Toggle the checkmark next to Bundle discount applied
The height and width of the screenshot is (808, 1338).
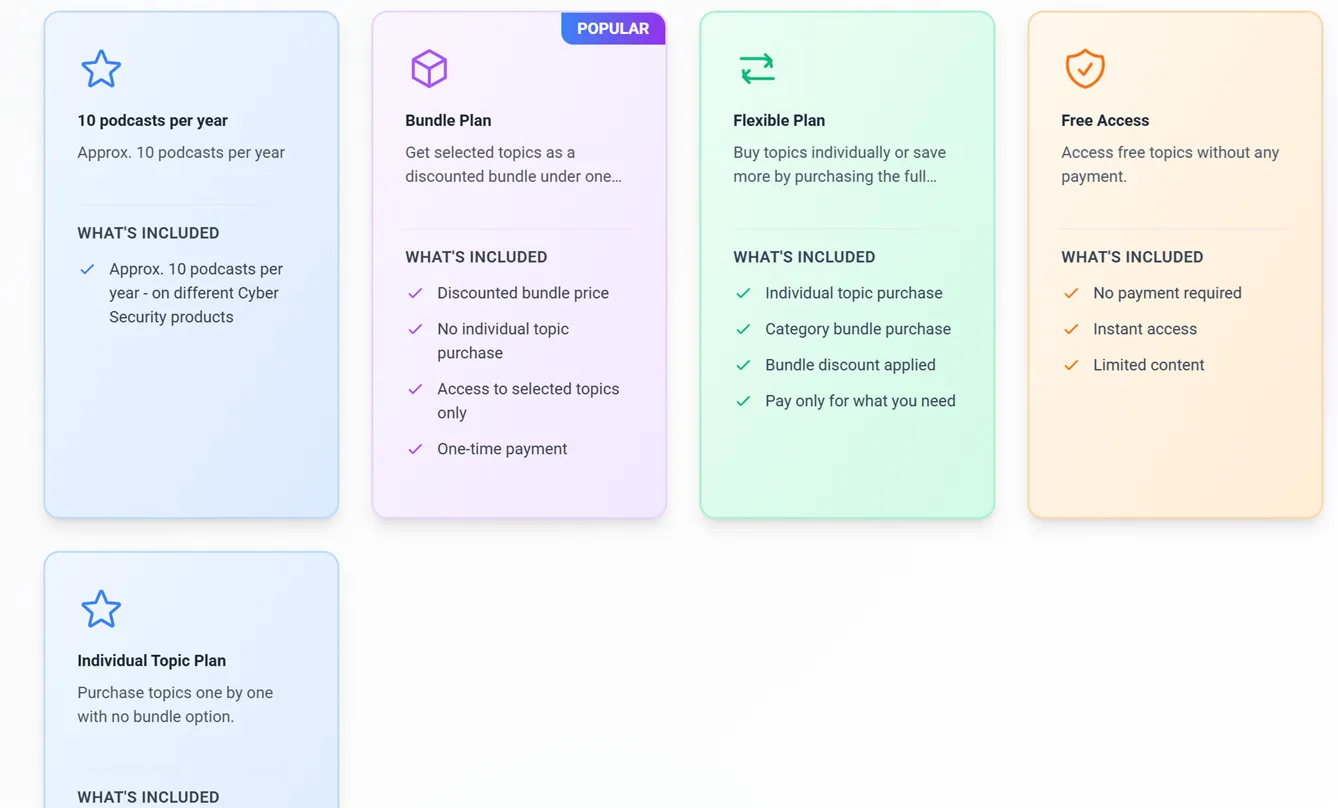(x=743, y=365)
